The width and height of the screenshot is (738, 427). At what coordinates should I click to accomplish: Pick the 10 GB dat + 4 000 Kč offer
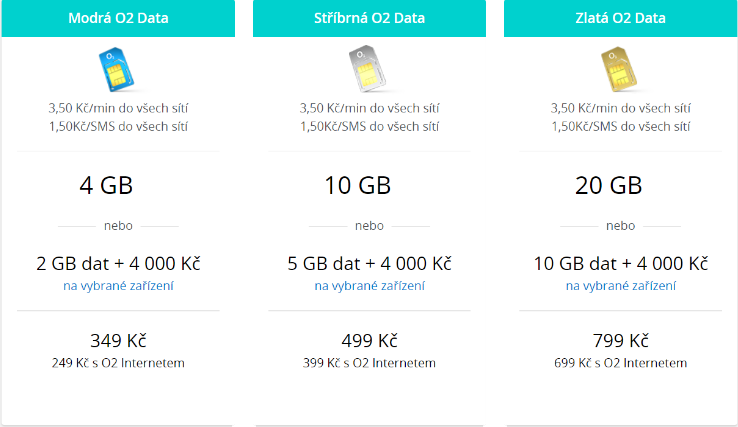coord(620,264)
